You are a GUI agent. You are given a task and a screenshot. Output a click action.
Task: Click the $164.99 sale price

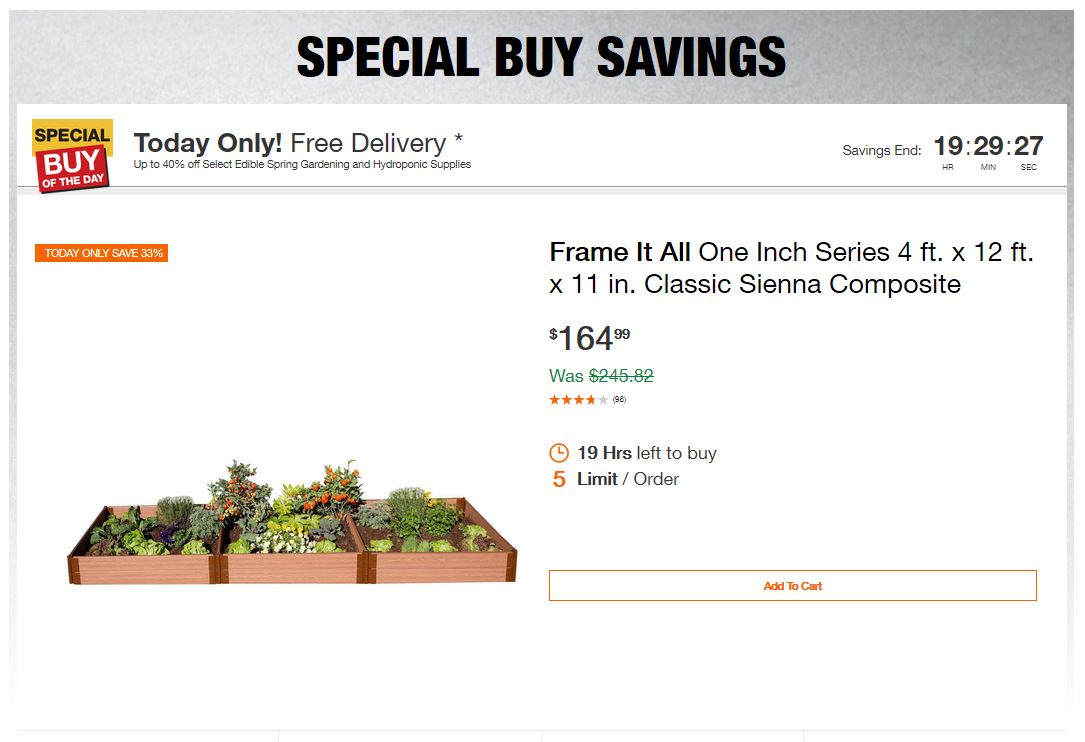coord(590,339)
